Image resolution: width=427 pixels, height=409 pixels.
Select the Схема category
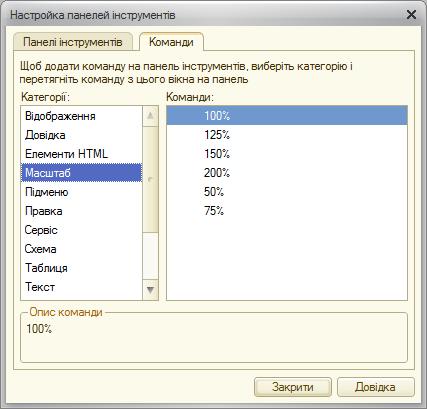(x=81, y=249)
